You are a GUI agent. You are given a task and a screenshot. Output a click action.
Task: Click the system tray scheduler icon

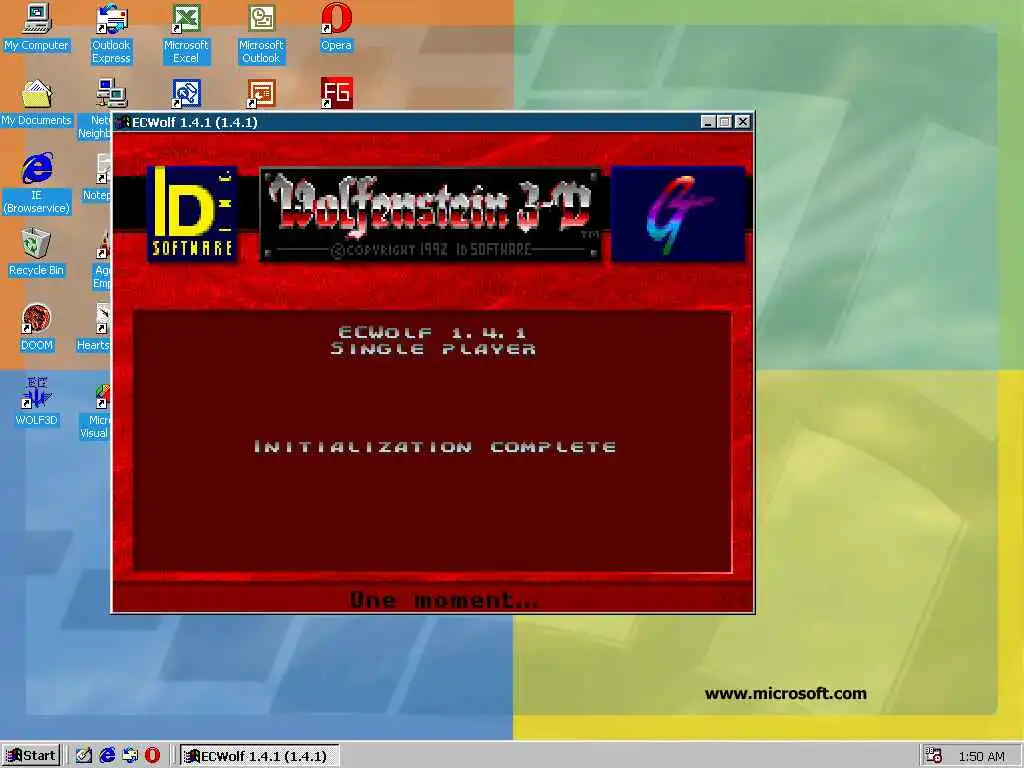934,756
